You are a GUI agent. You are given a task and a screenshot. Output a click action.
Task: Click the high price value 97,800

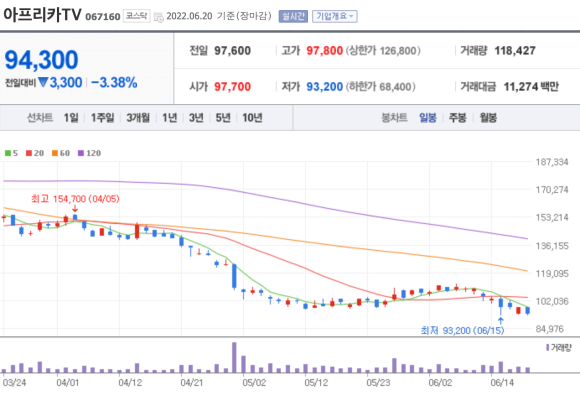coord(324,51)
